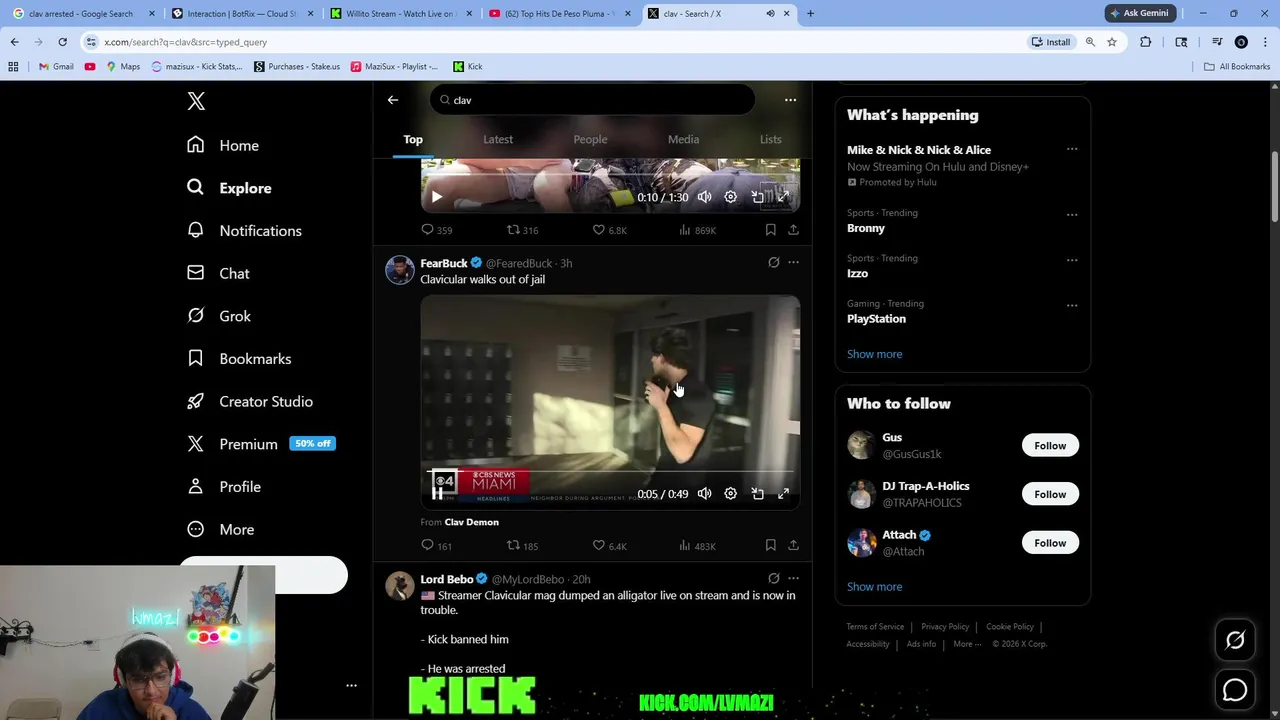The image size is (1280, 720).
Task: Follow Gus @GusGus1k
Action: click(1050, 446)
